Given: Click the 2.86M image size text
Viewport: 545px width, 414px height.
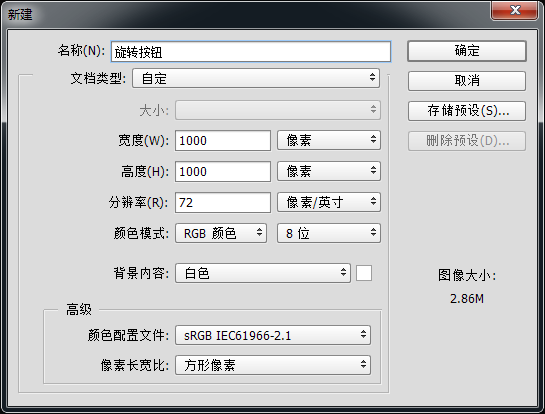Looking at the screenshot, I should 467,299.
